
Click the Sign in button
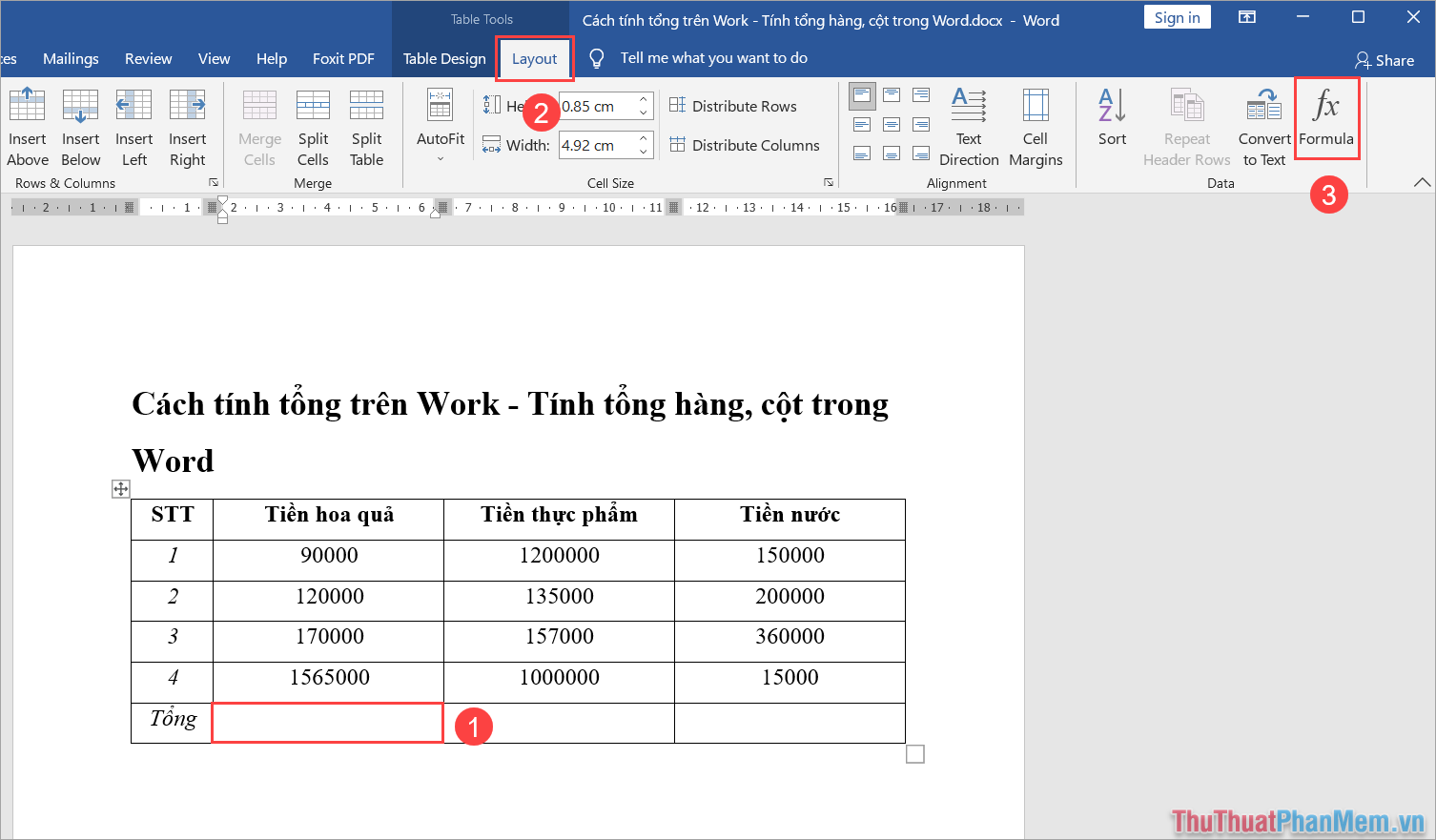(1178, 17)
